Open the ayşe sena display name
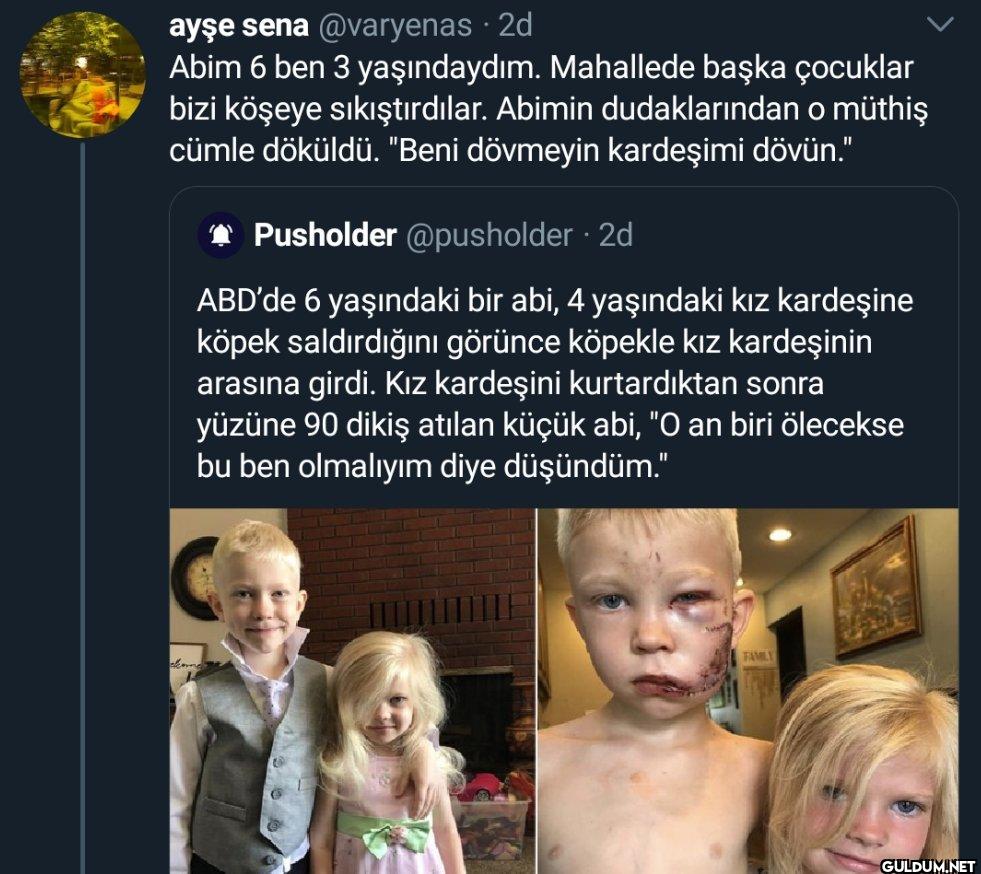 (x=238, y=26)
